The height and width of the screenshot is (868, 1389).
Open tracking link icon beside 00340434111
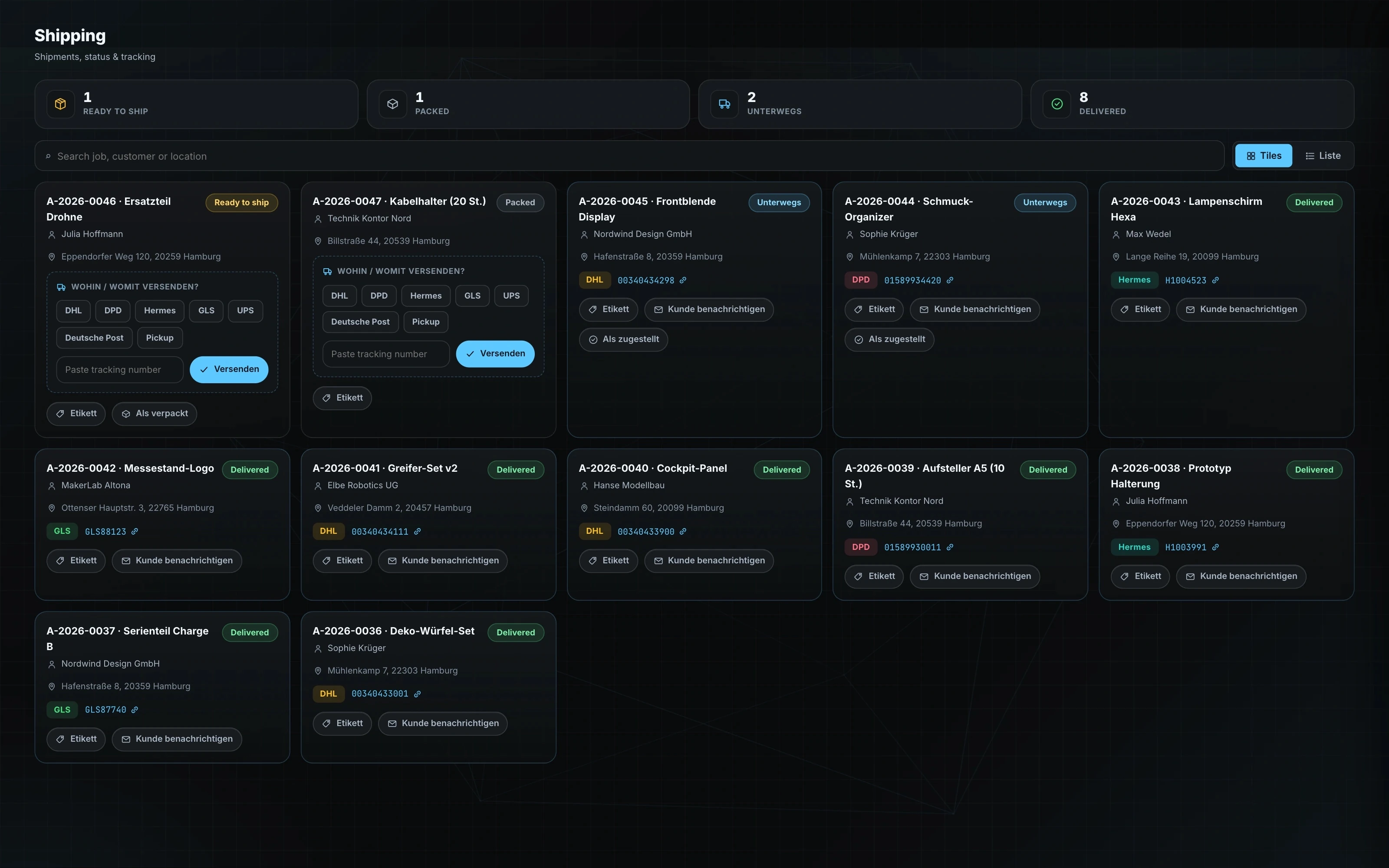[x=417, y=532]
